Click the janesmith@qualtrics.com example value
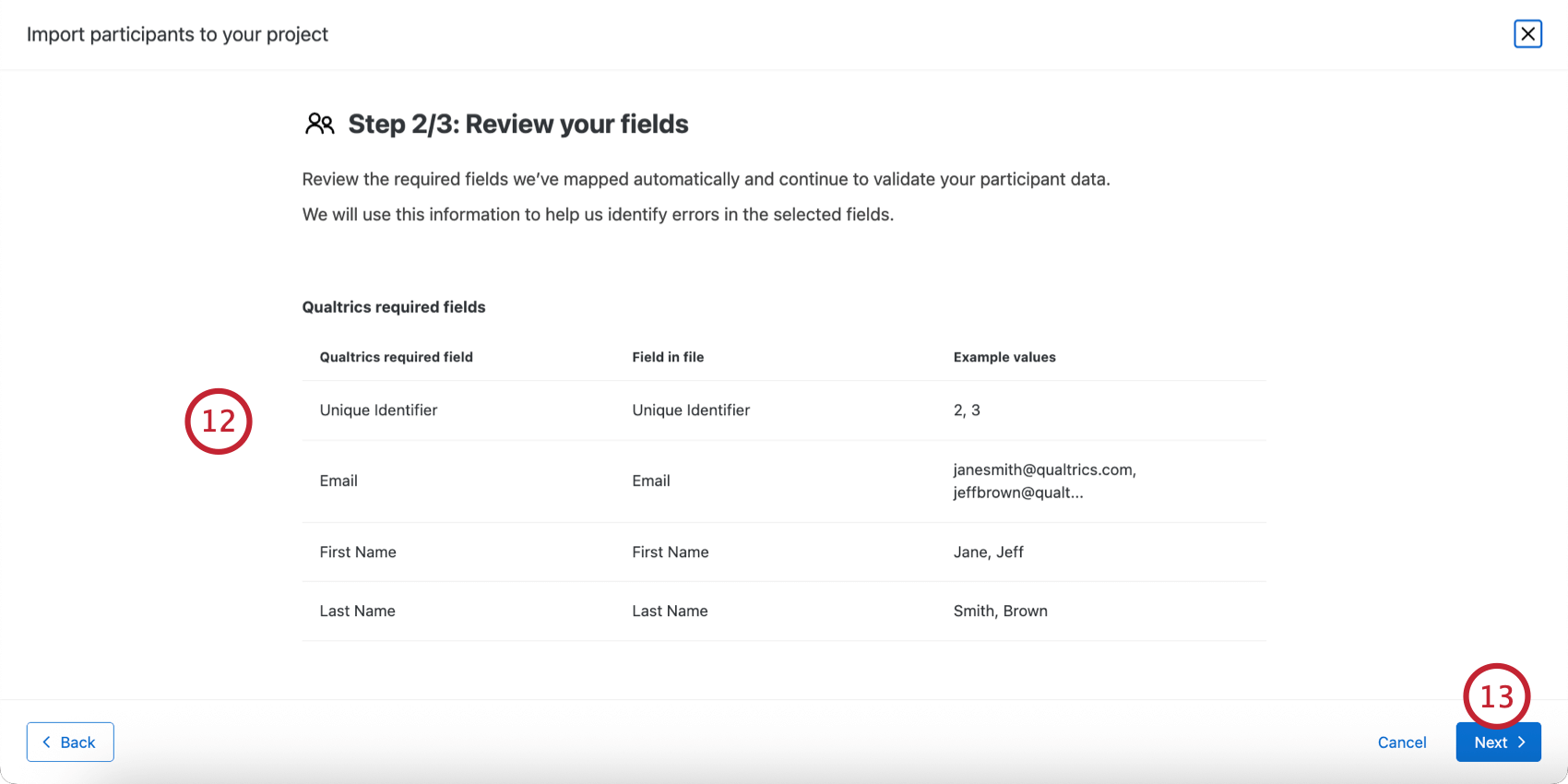Viewport: 1568px width, 784px height. click(x=1044, y=470)
